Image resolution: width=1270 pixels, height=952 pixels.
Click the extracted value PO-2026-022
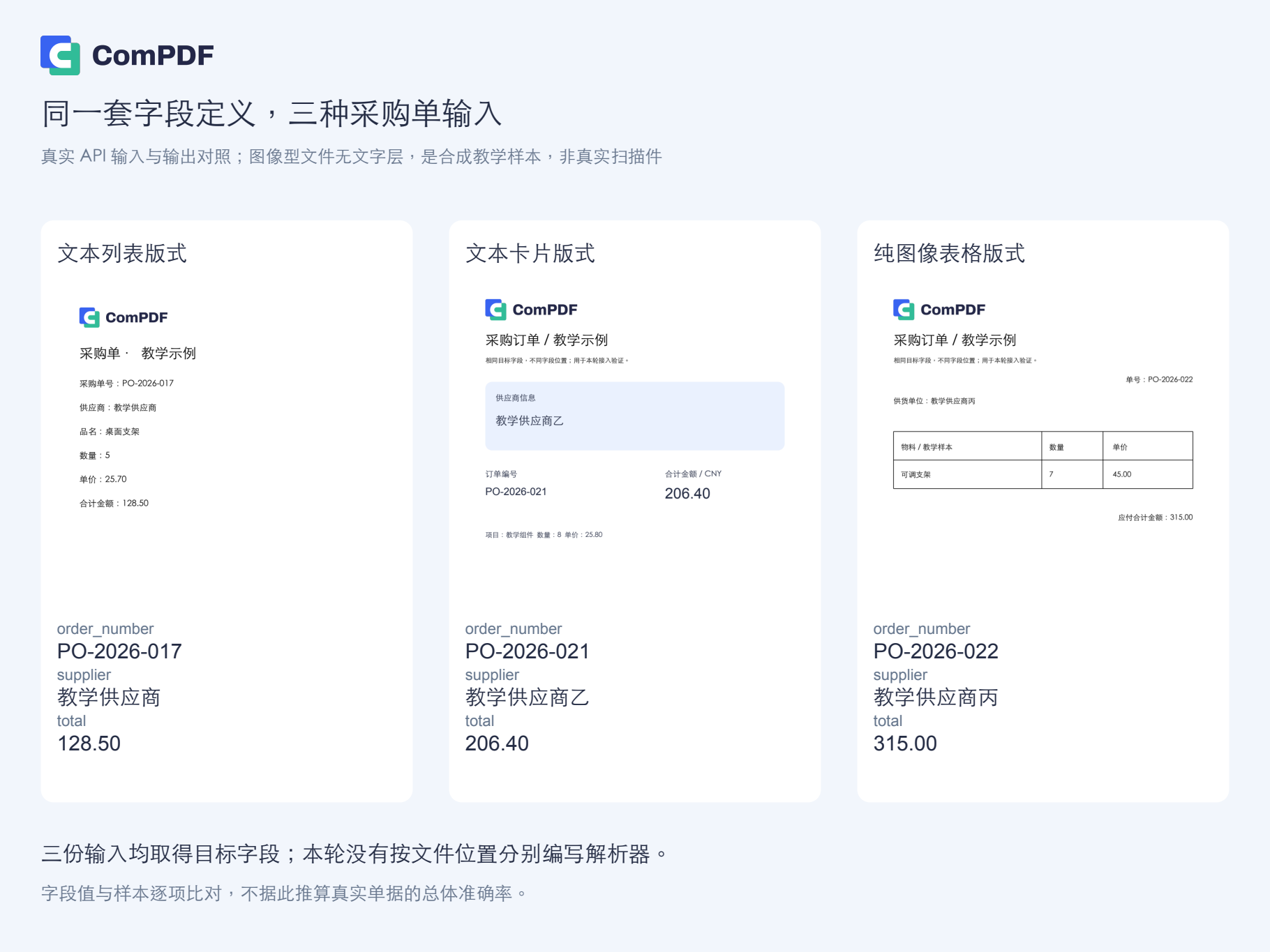(x=936, y=651)
